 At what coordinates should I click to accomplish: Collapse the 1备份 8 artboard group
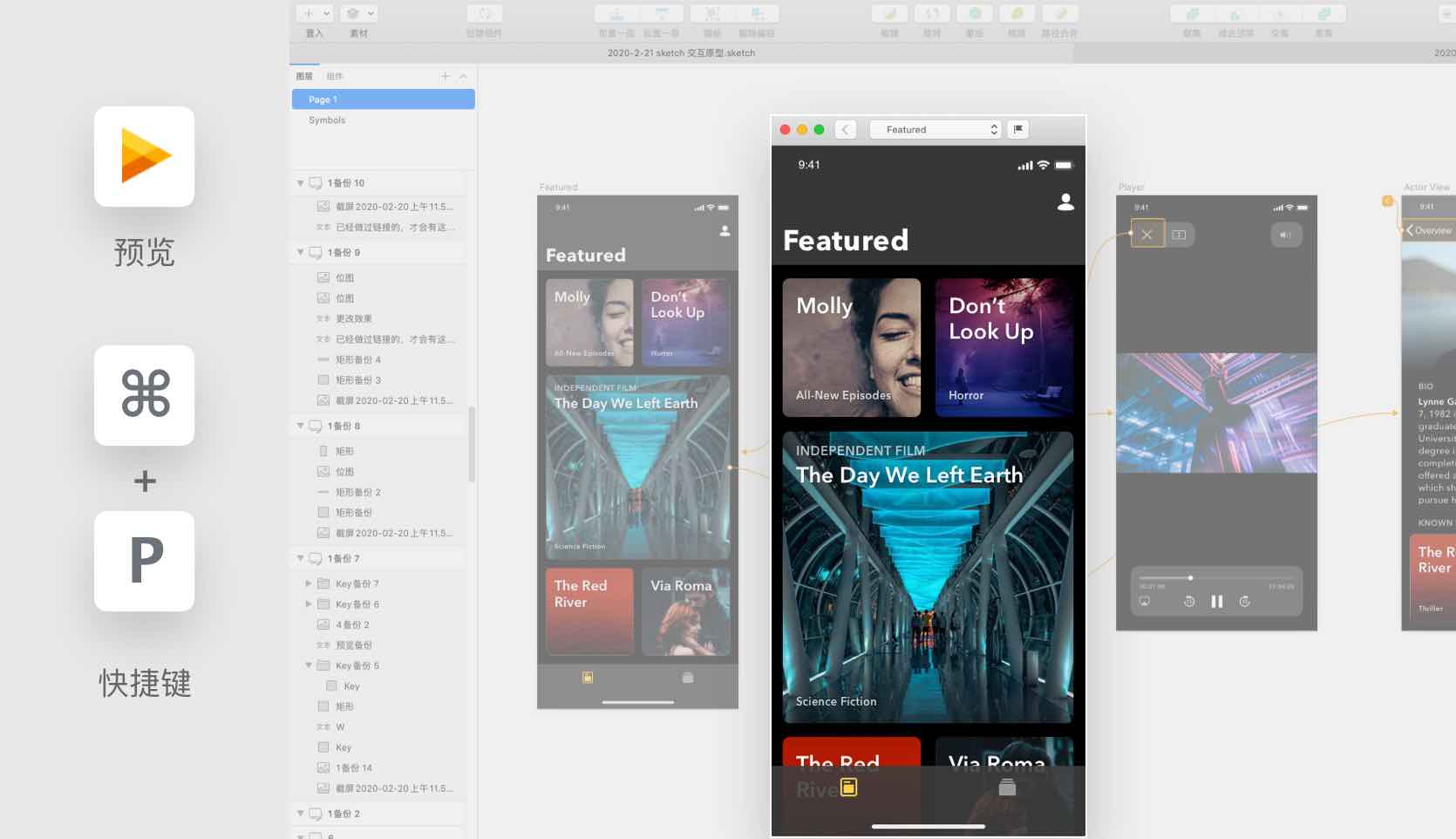click(301, 426)
